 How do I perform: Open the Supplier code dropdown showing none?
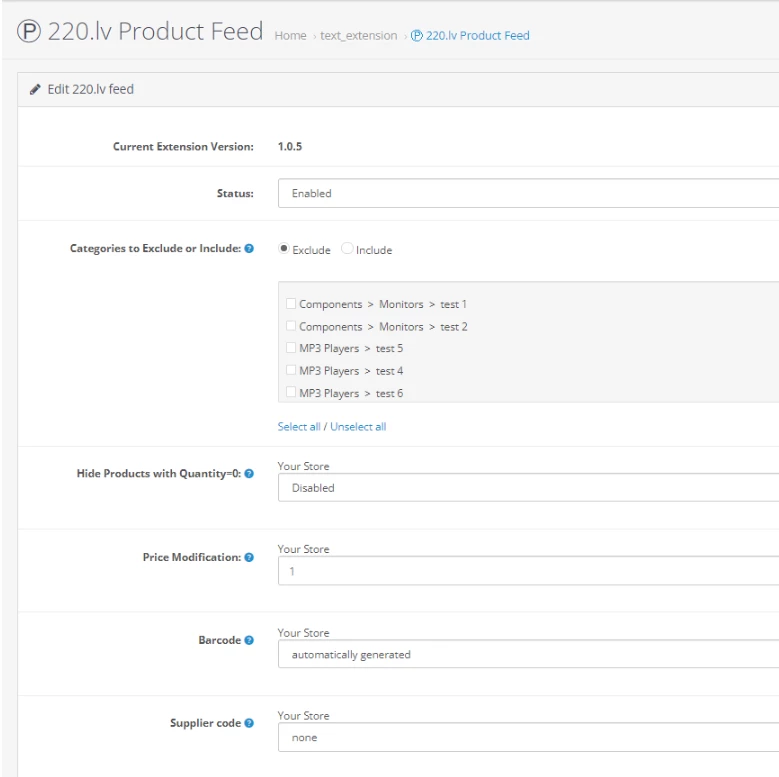click(528, 738)
